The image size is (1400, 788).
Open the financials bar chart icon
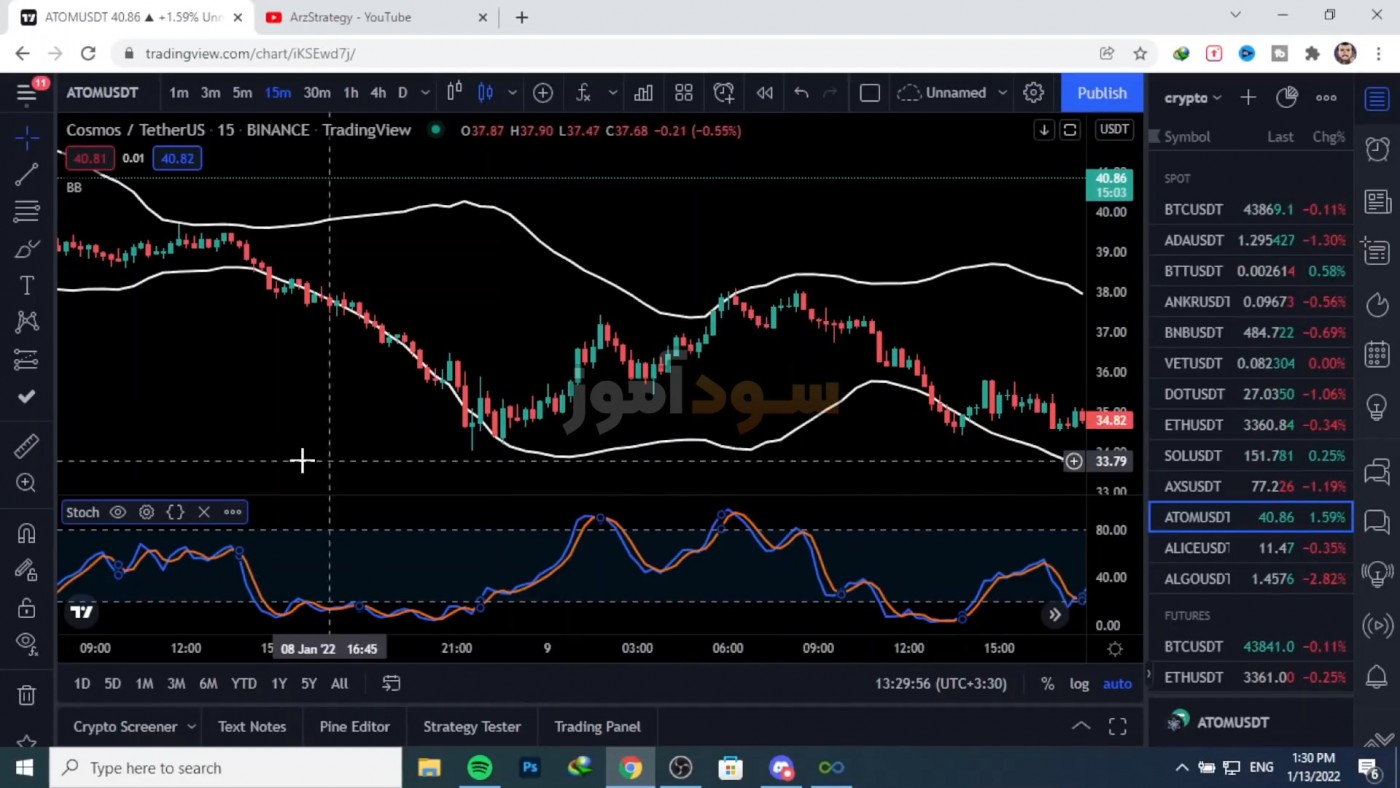643,93
